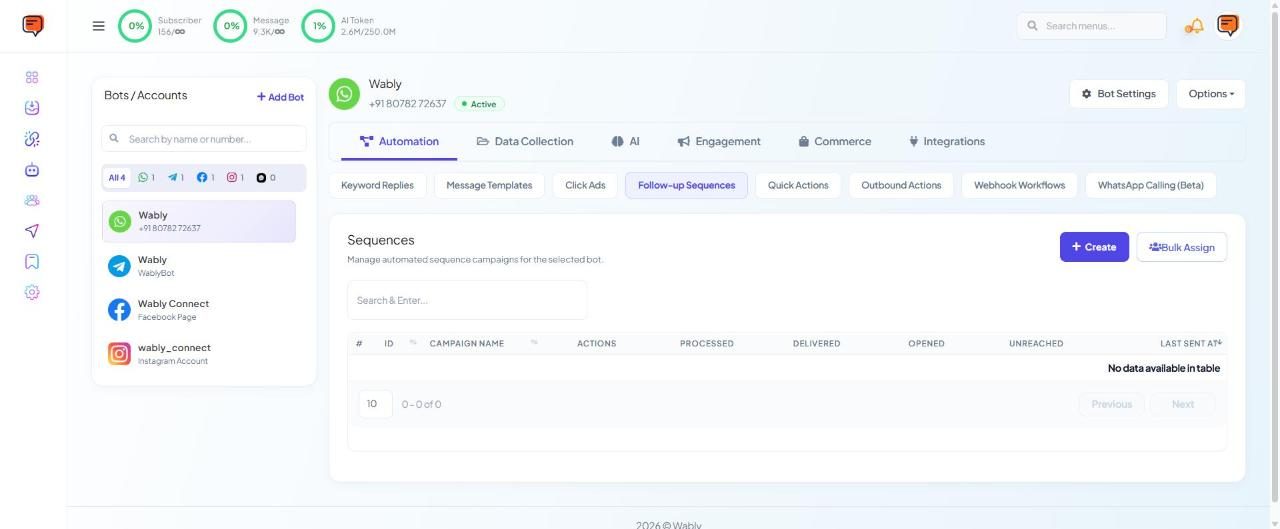Open WhatsApp Calling (Beta) sub-tab

[1151, 185]
